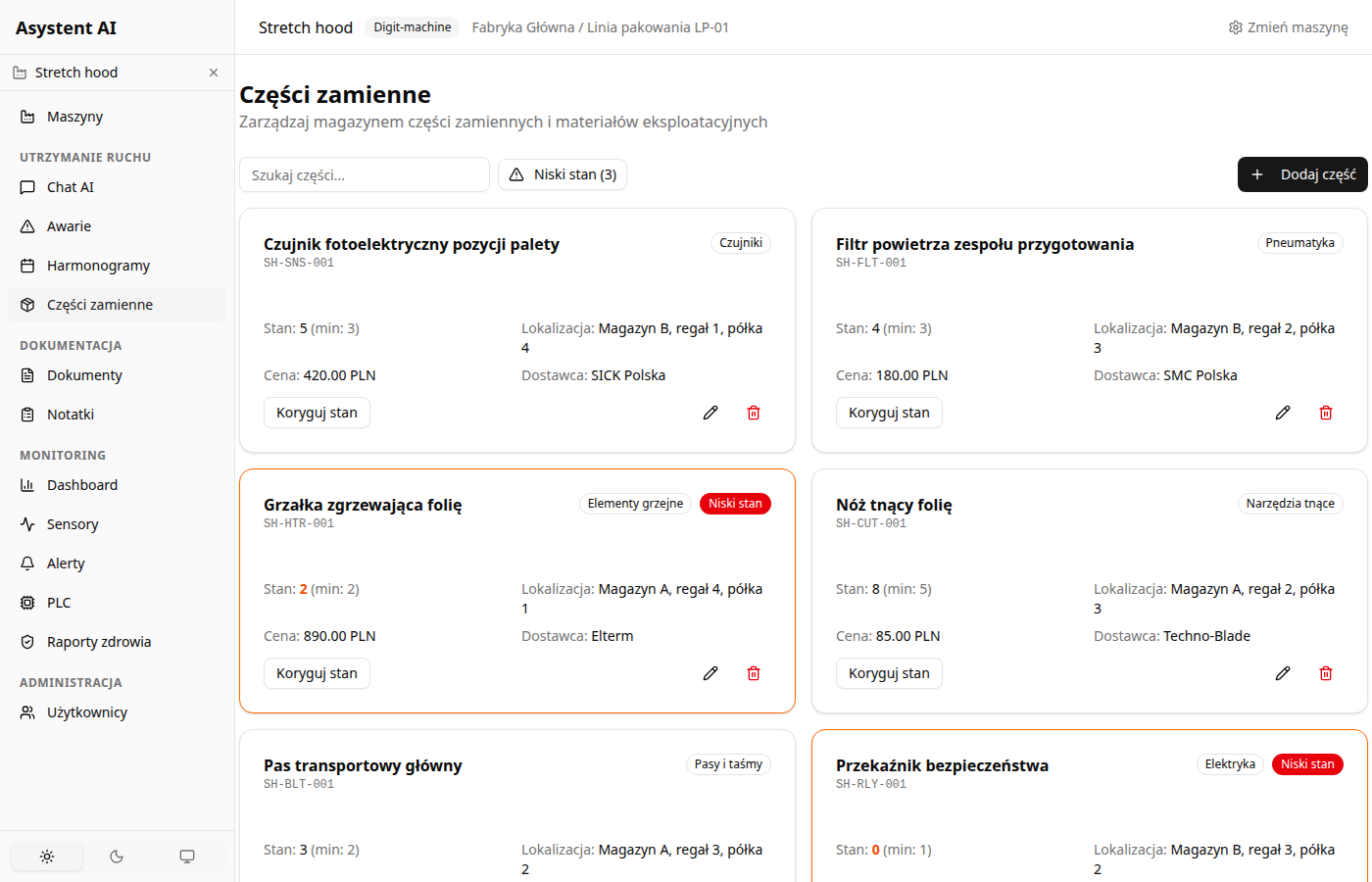Delete the Nóż tnący folię part
Image resolution: width=1372 pixels, height=882 pixels.
tap(1325, 673)
